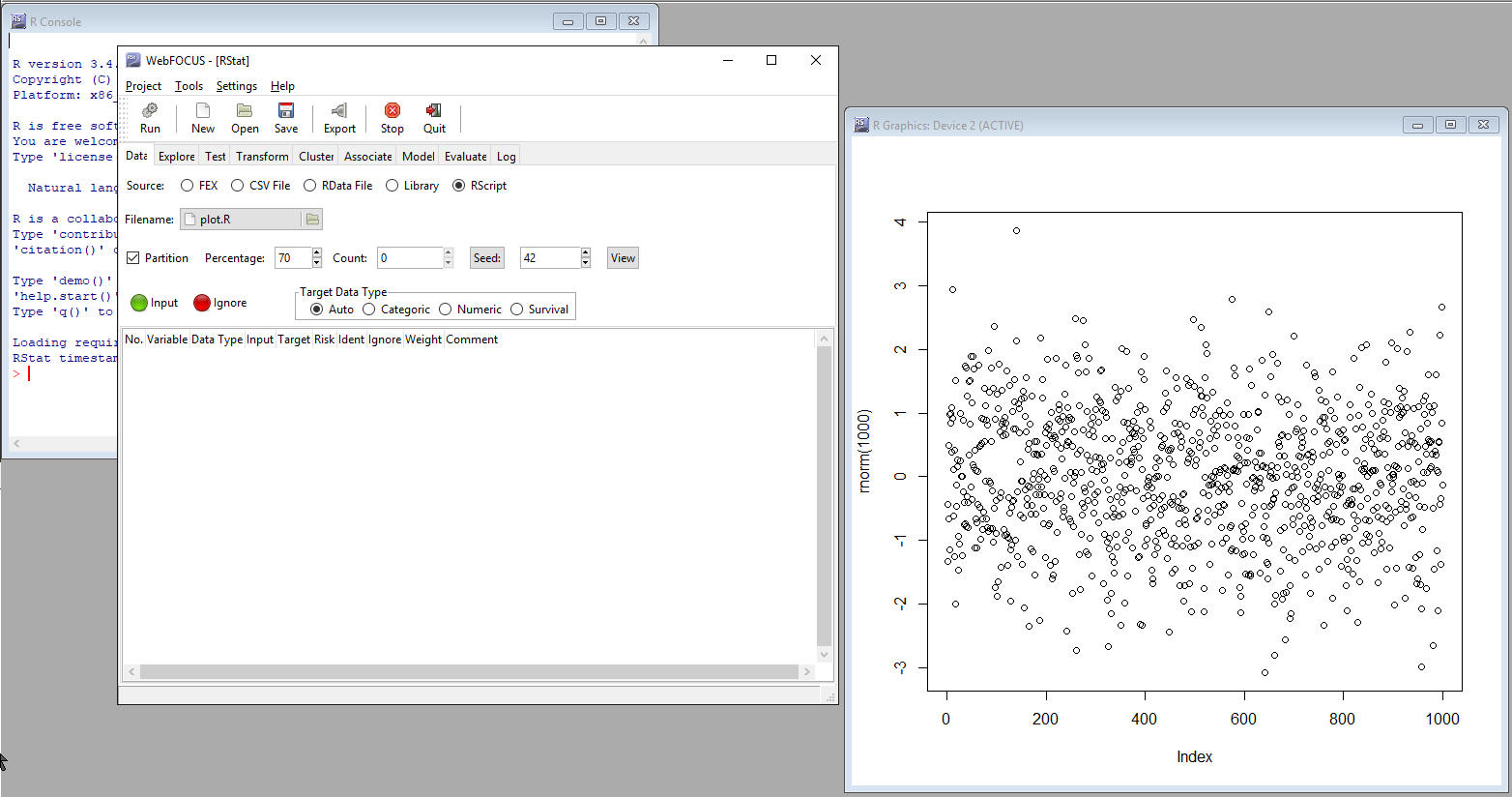Switch to the Explore tab

point(176,157)
